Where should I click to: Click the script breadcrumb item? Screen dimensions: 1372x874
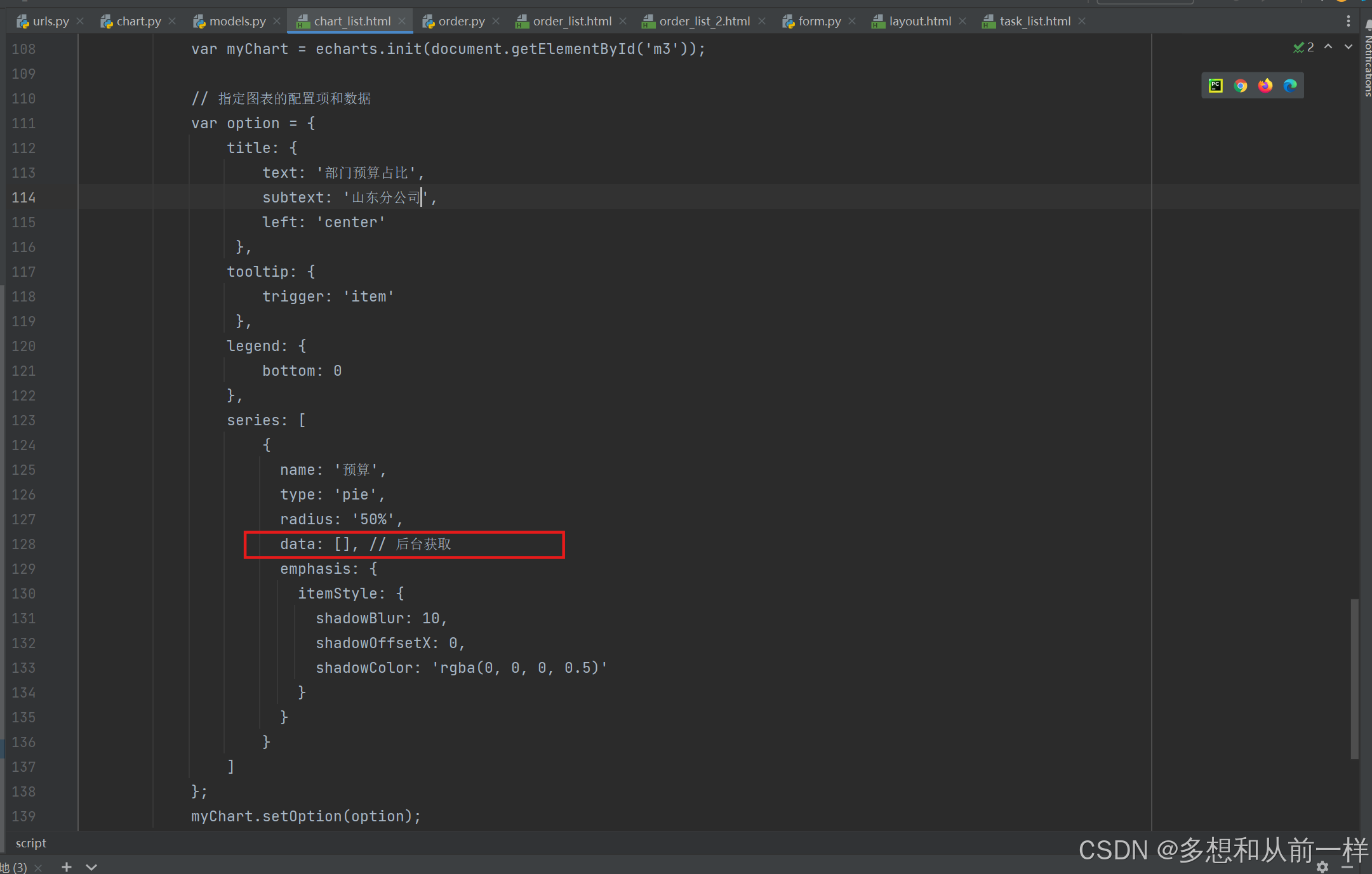click(31, 843)
